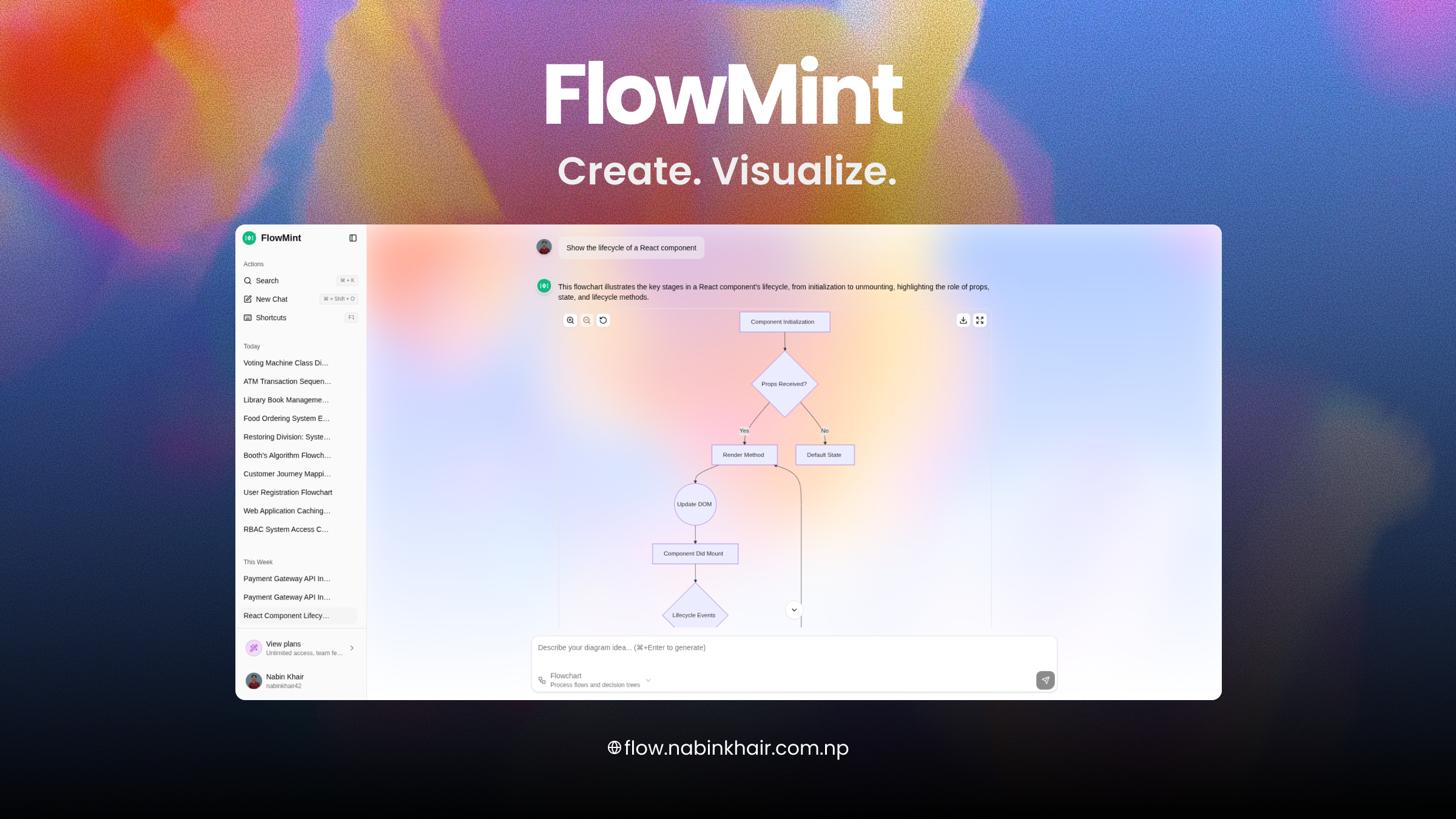Click the View plans upgrade option
Viewport: 1456px width, 819px height.
[x=283, y=644]
